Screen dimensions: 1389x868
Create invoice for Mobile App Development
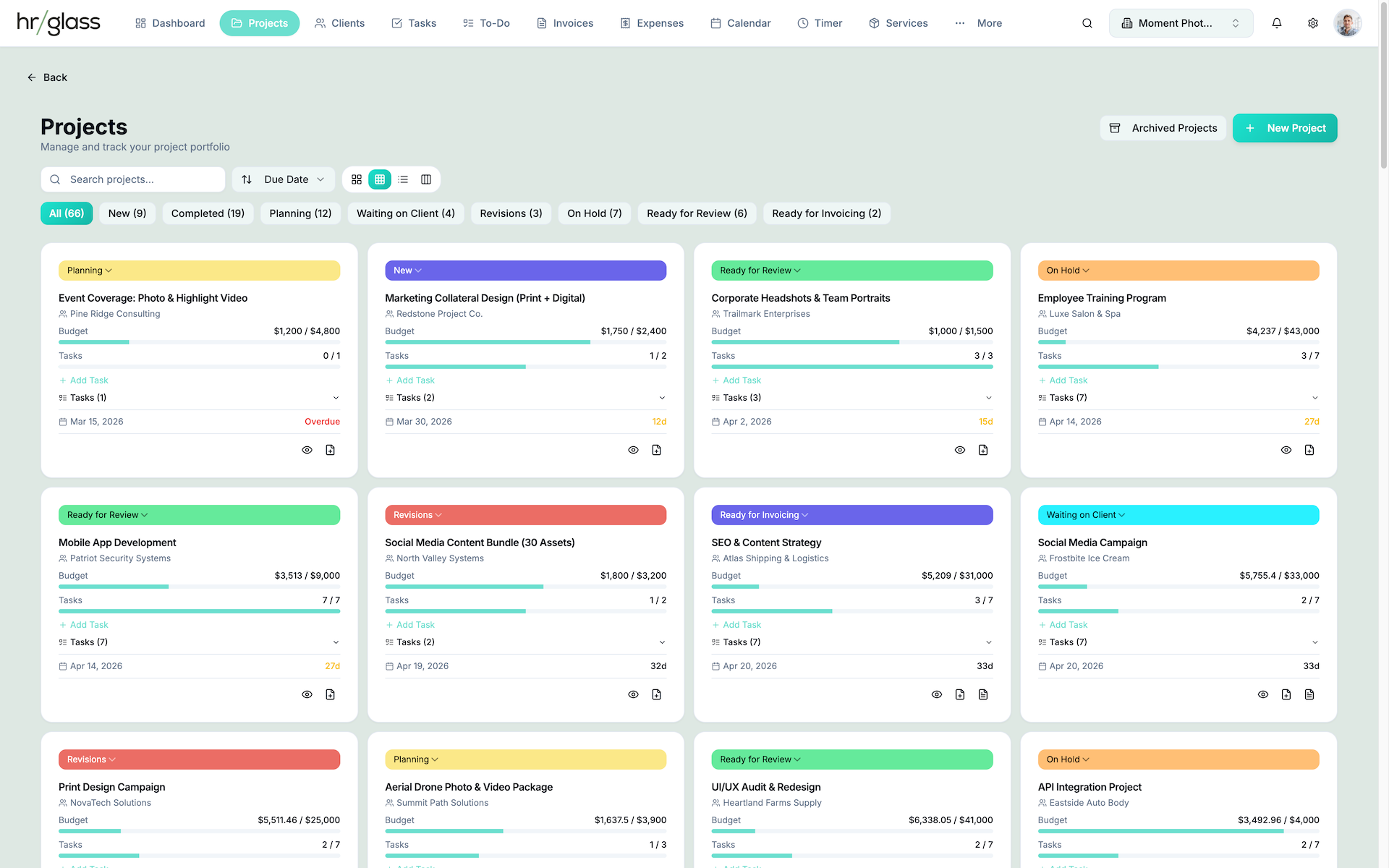[331, 694]
